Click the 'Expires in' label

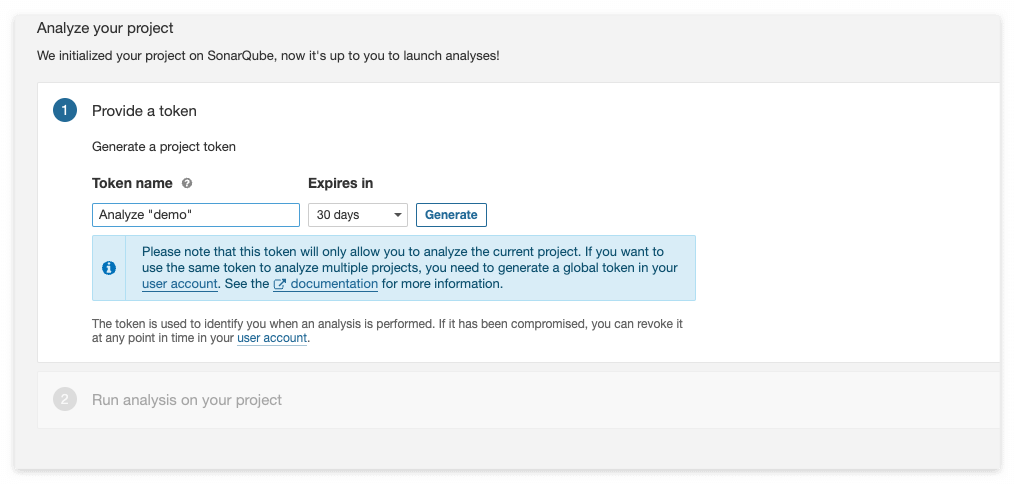340,184
